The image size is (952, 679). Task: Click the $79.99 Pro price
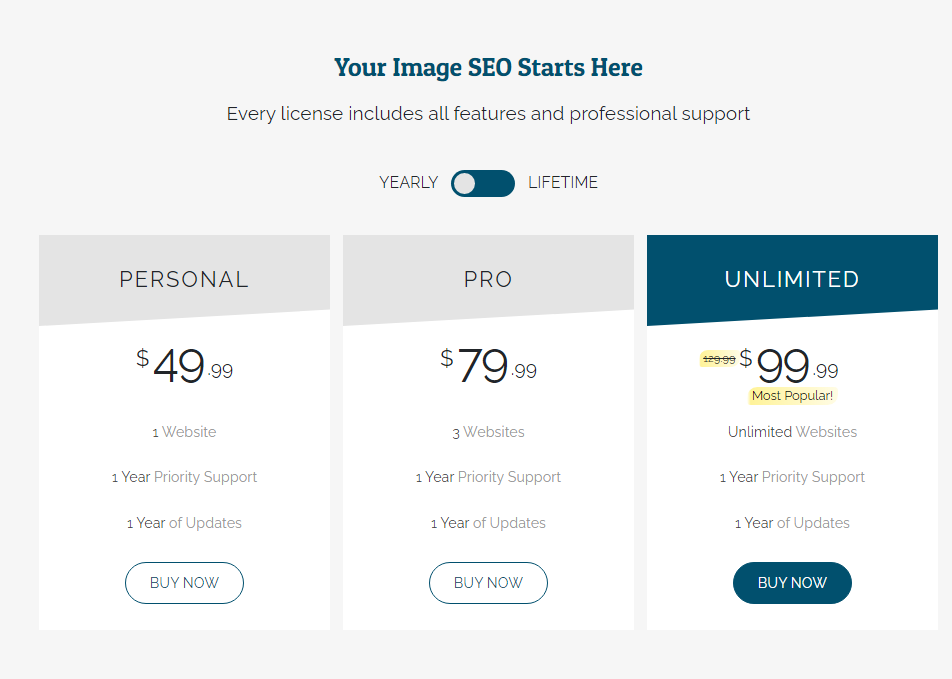coord(488,366)
